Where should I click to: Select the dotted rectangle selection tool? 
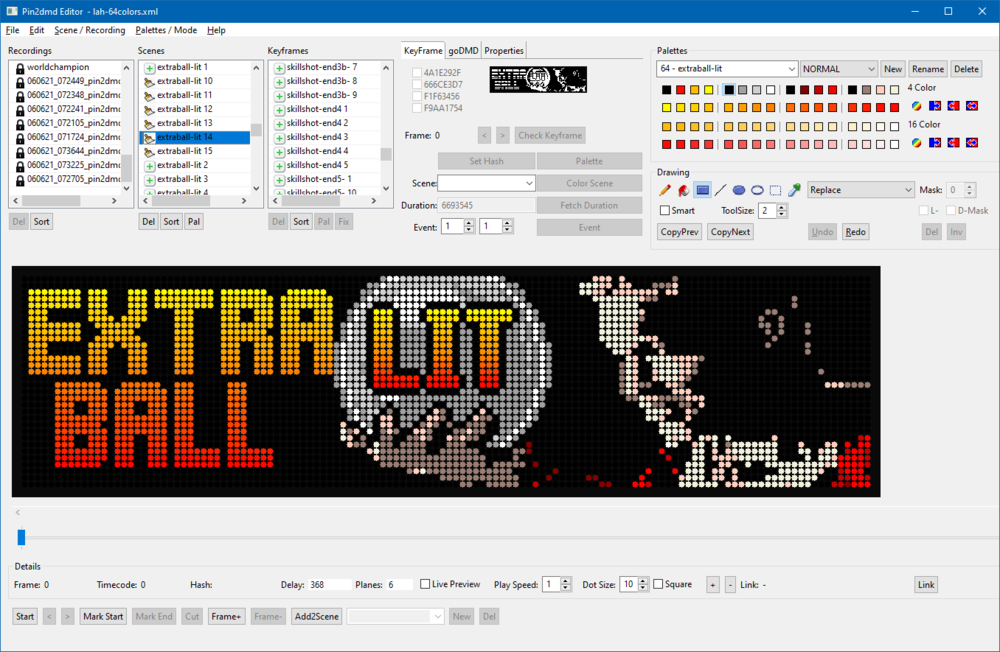[776, 190]
